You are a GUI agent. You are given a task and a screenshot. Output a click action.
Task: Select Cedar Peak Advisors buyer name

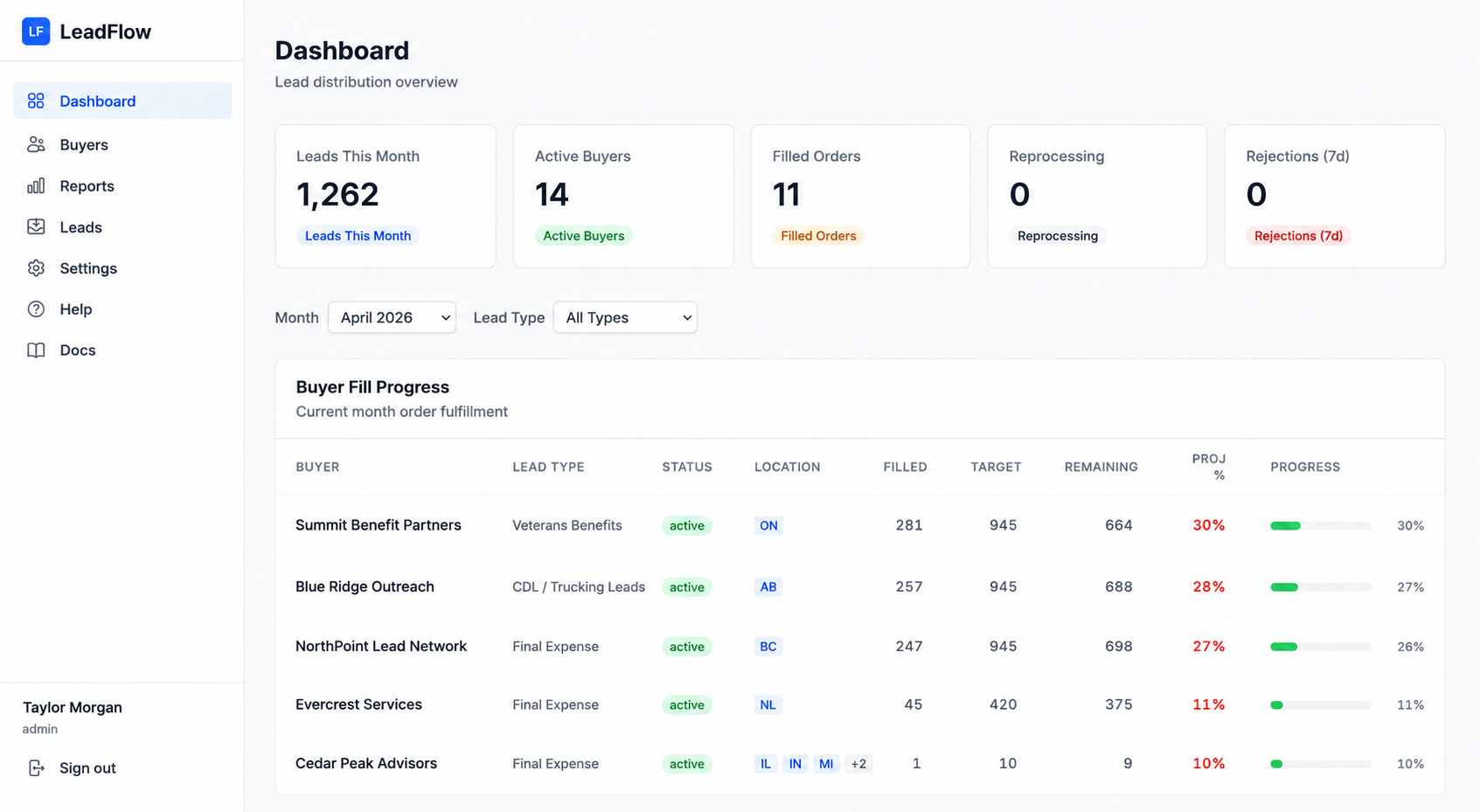365,763
